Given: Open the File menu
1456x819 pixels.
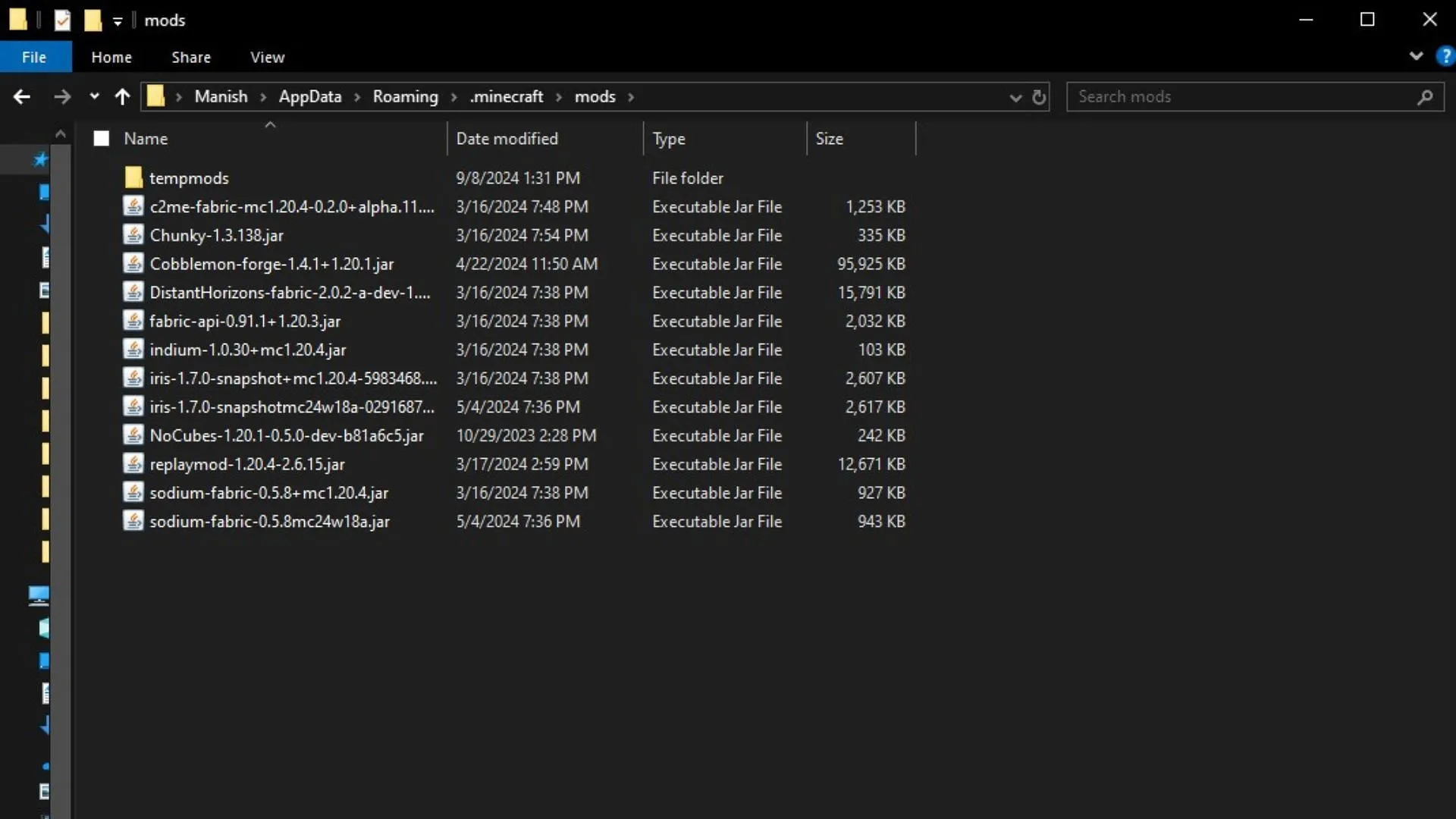Looking at the screenshot, I should coord(34,57).
